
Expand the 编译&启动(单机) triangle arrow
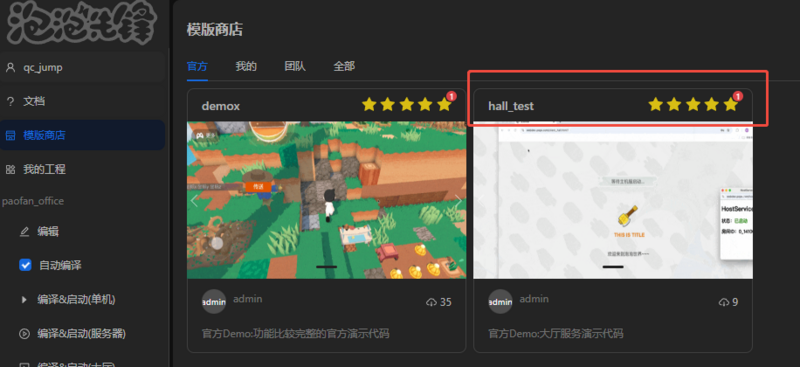[24, 300]
